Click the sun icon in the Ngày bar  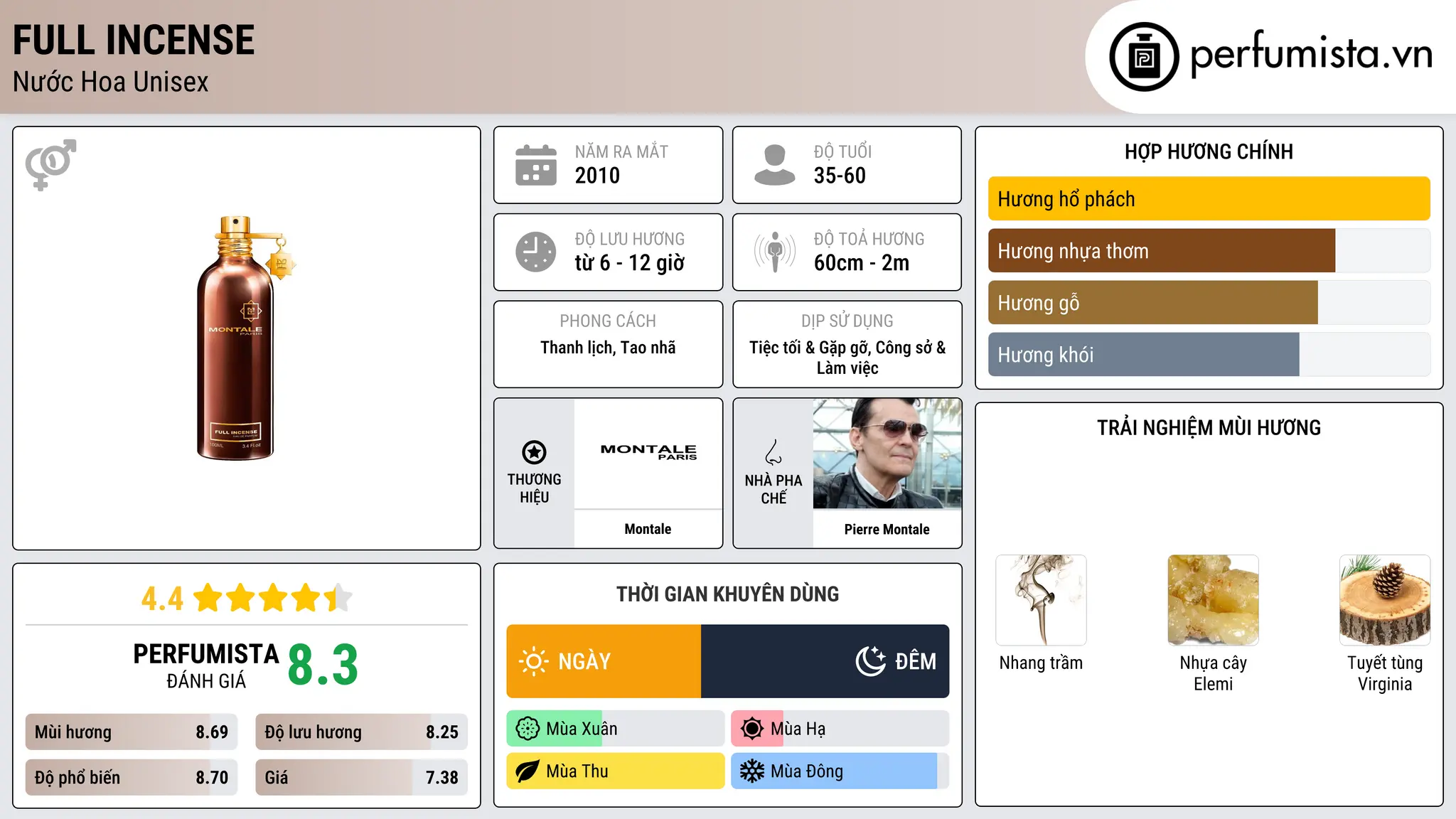(x=533, y=661)
